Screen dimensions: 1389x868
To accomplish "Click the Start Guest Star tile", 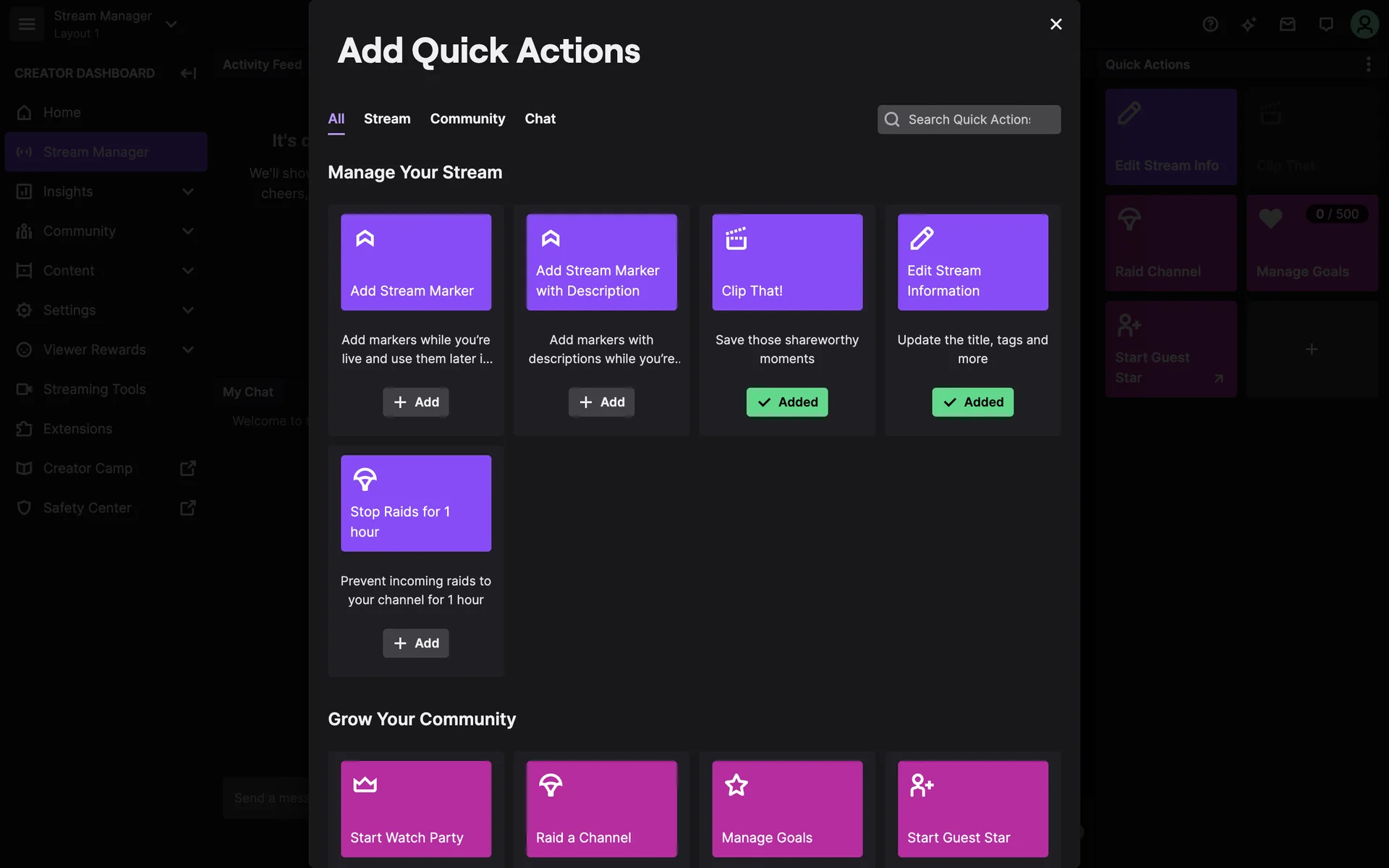I will tap(972, 809).
